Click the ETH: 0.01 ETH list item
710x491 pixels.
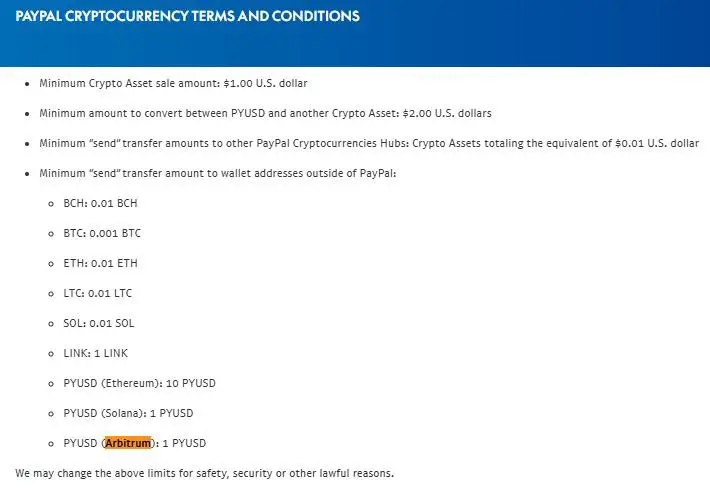point(101,263)
